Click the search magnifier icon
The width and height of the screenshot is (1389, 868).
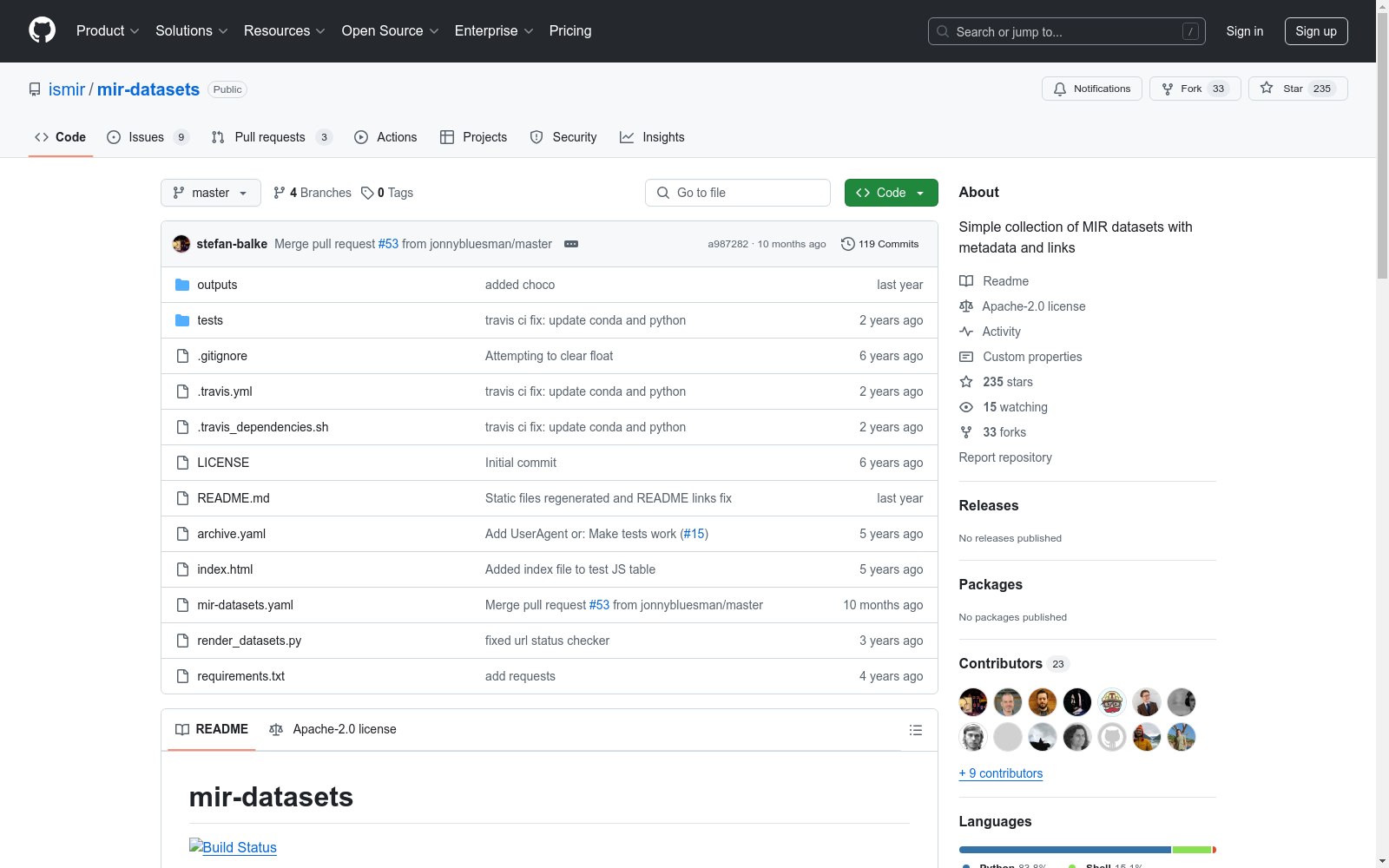943,31
